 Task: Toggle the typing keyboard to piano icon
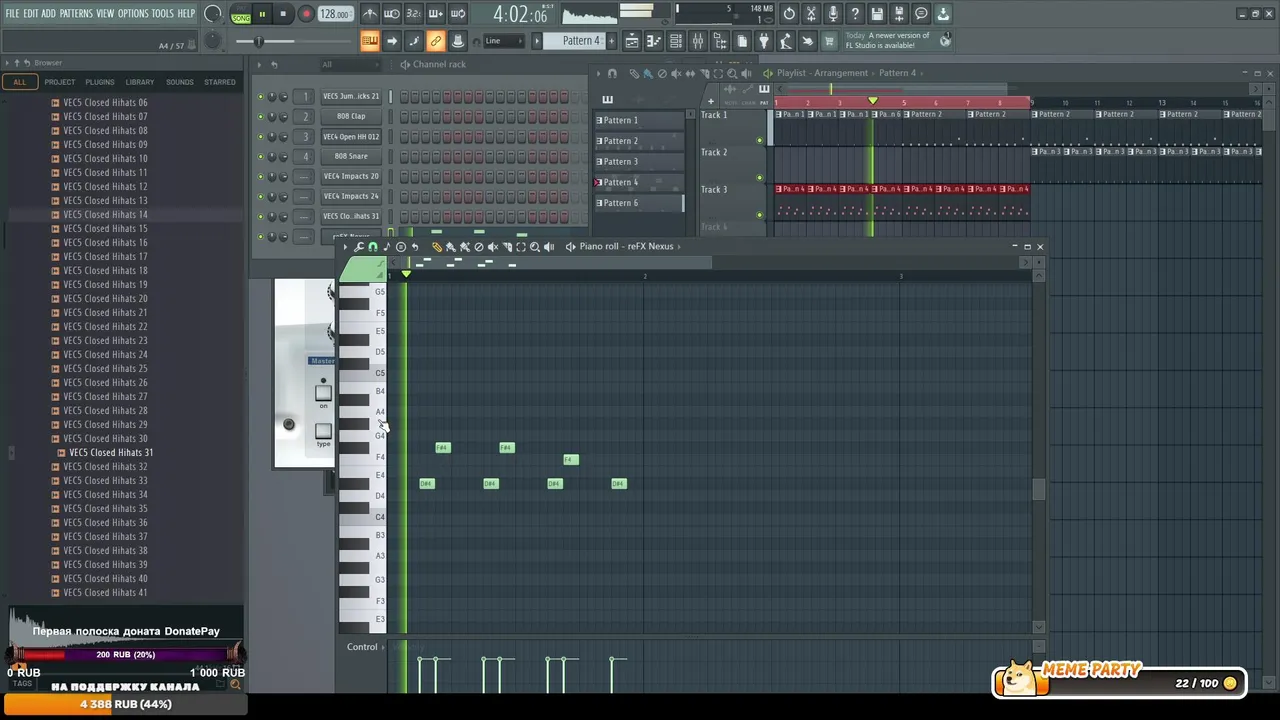[370, 41]
